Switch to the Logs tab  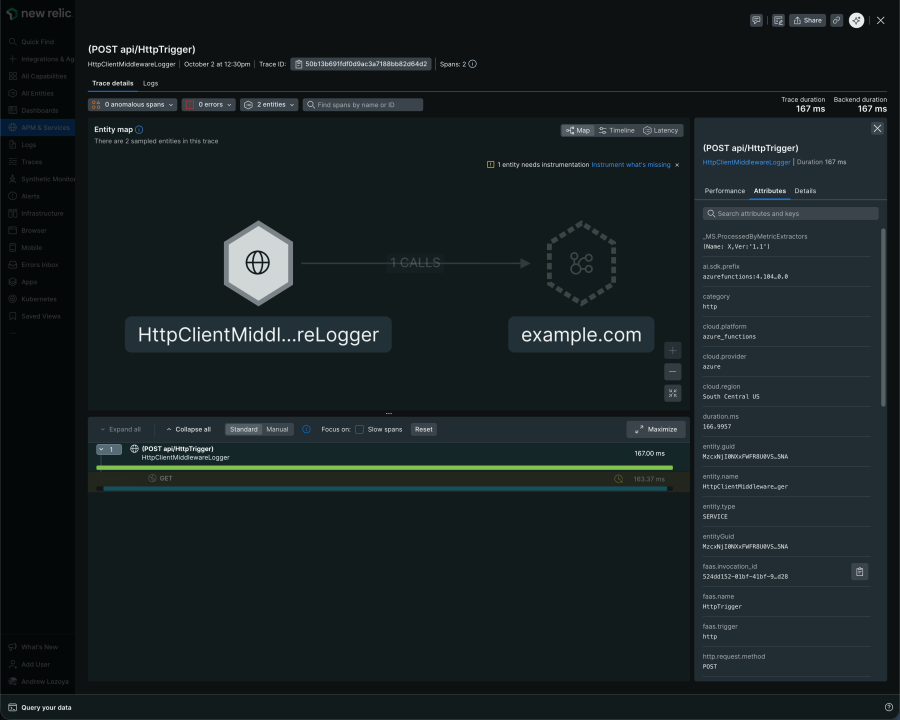[x=150, y=83]
